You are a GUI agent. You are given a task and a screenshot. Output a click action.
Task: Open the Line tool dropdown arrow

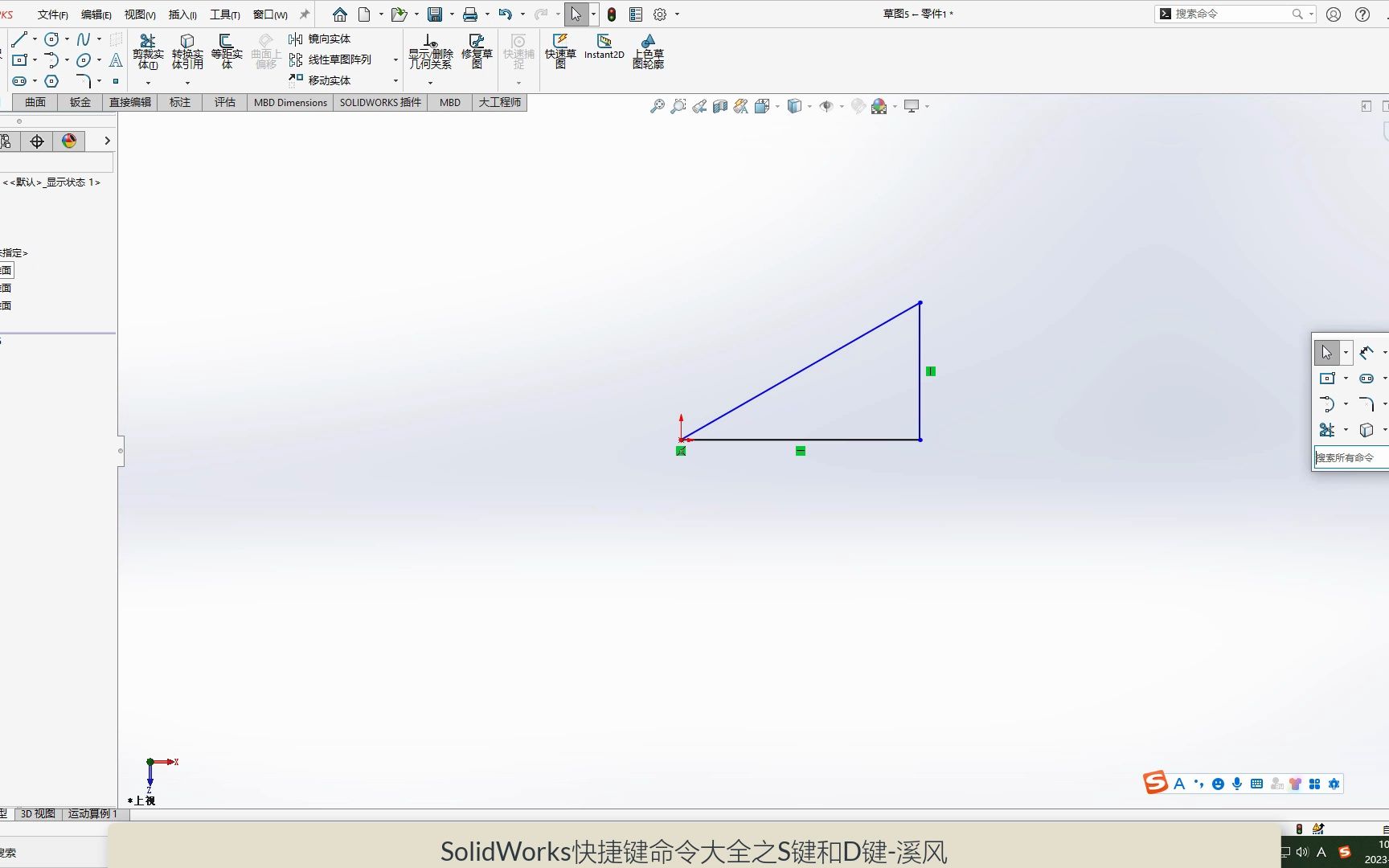[x=35, y=39]
